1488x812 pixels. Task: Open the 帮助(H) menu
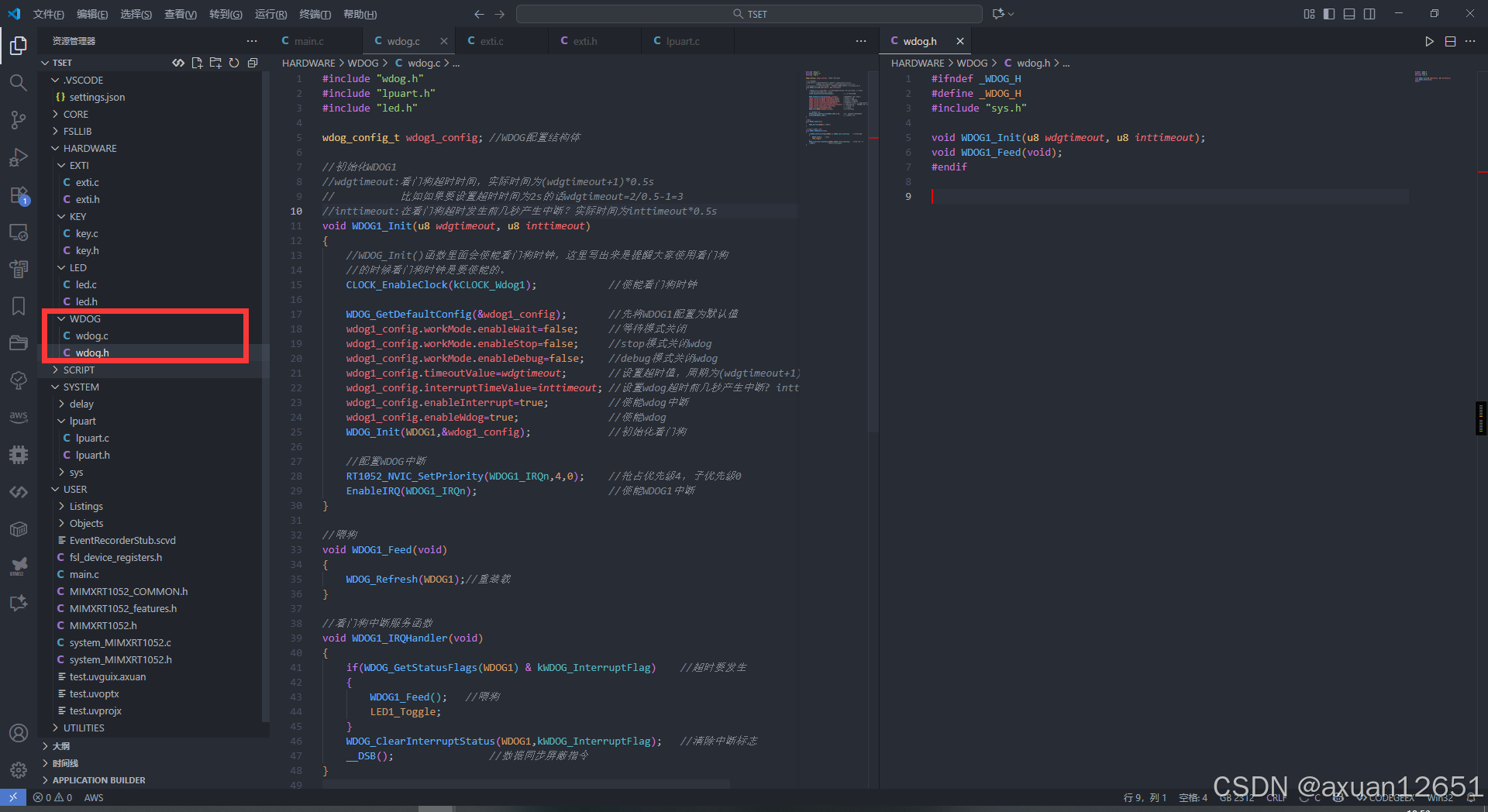point(360,14)
